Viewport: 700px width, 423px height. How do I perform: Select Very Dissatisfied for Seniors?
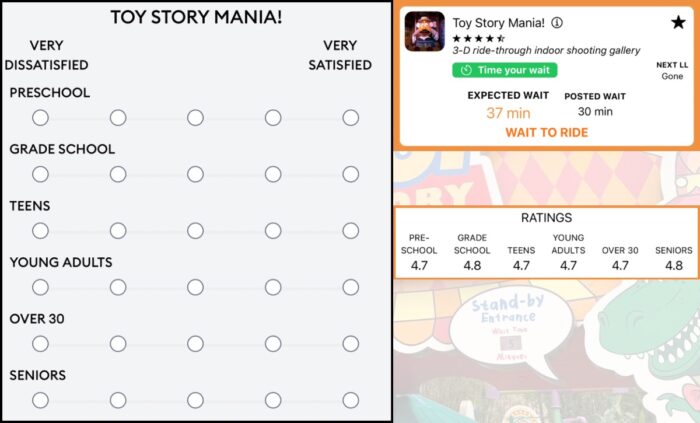pyautogui.click(x=40, y=400)
